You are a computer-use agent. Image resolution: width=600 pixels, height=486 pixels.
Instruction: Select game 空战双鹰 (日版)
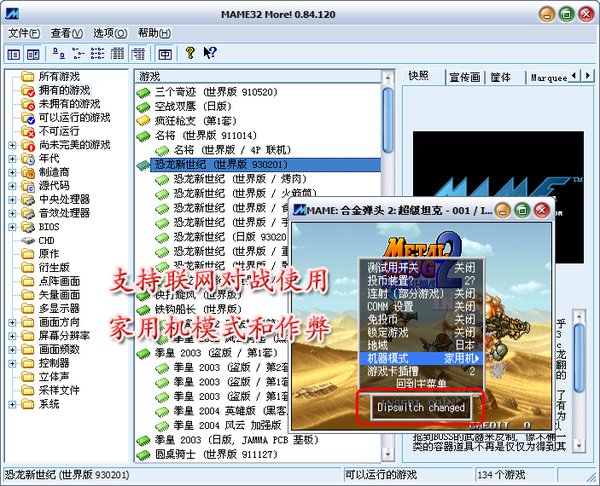point(193,106)
